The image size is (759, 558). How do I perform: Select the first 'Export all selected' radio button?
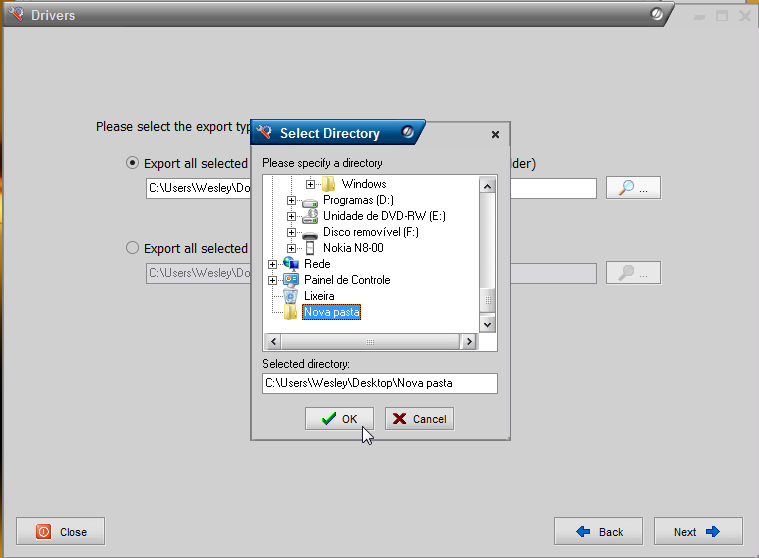[133, 163]
